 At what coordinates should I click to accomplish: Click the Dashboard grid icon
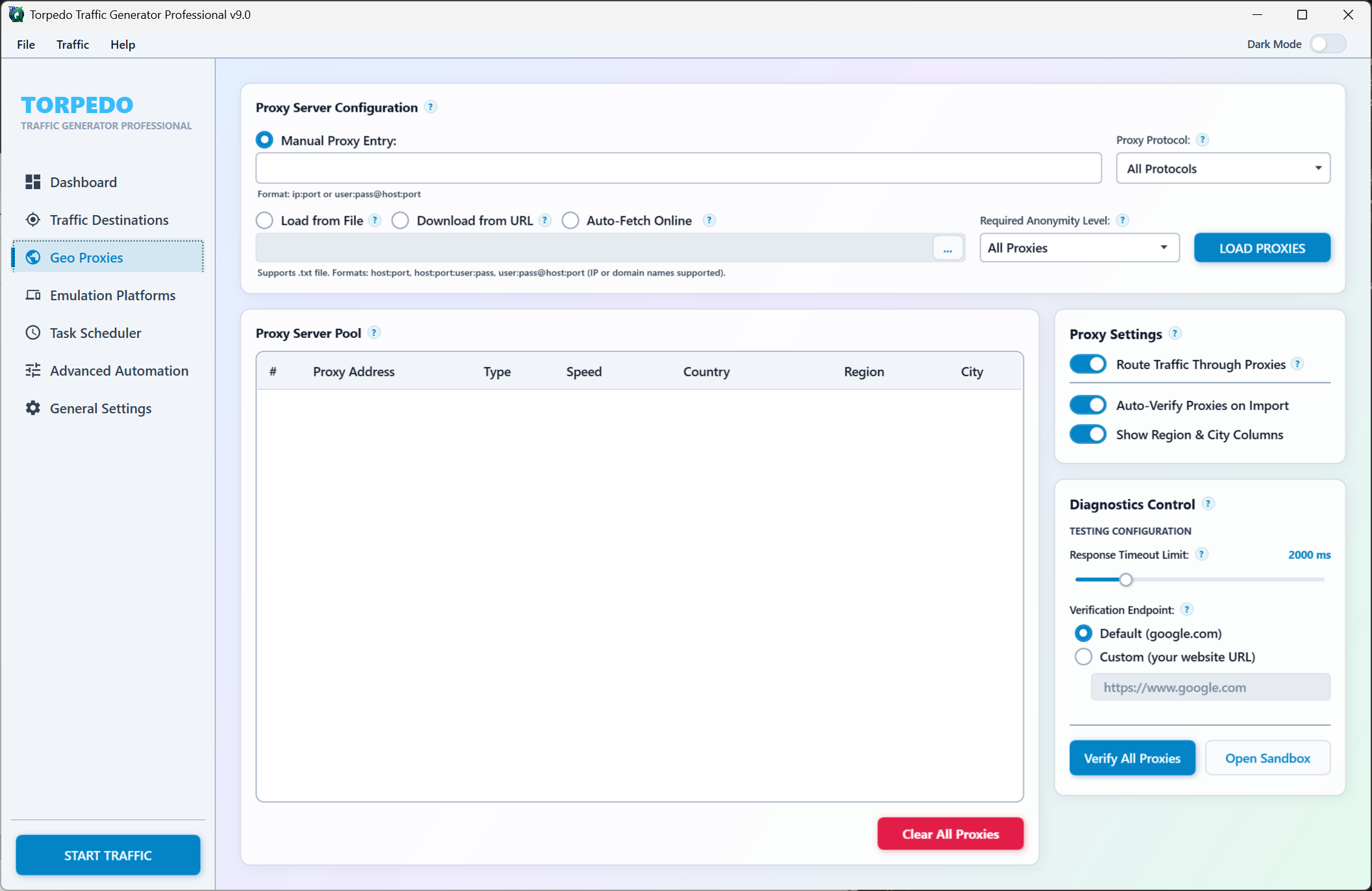pos(32,182)
